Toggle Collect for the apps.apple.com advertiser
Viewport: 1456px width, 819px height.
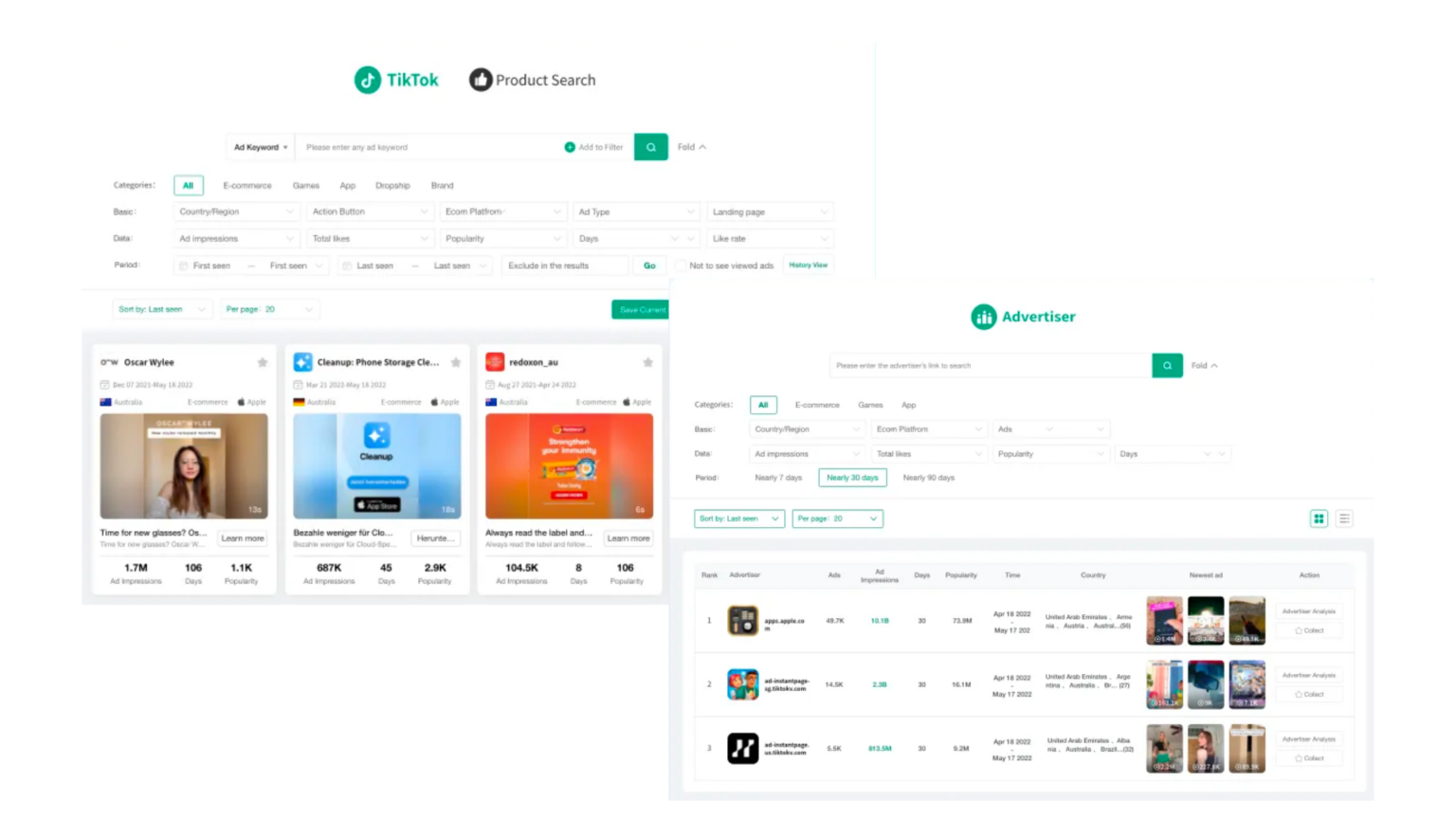pyautogui.click(x=1309, y=630)
